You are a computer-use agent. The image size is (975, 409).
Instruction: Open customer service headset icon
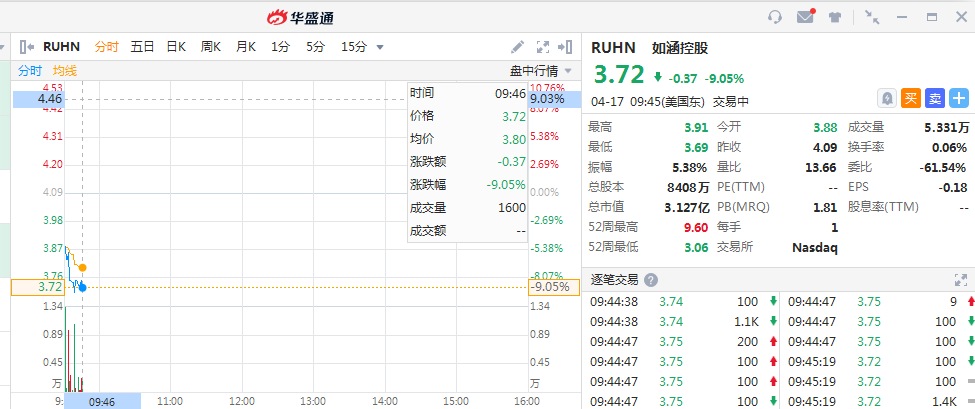click(775, 17)
